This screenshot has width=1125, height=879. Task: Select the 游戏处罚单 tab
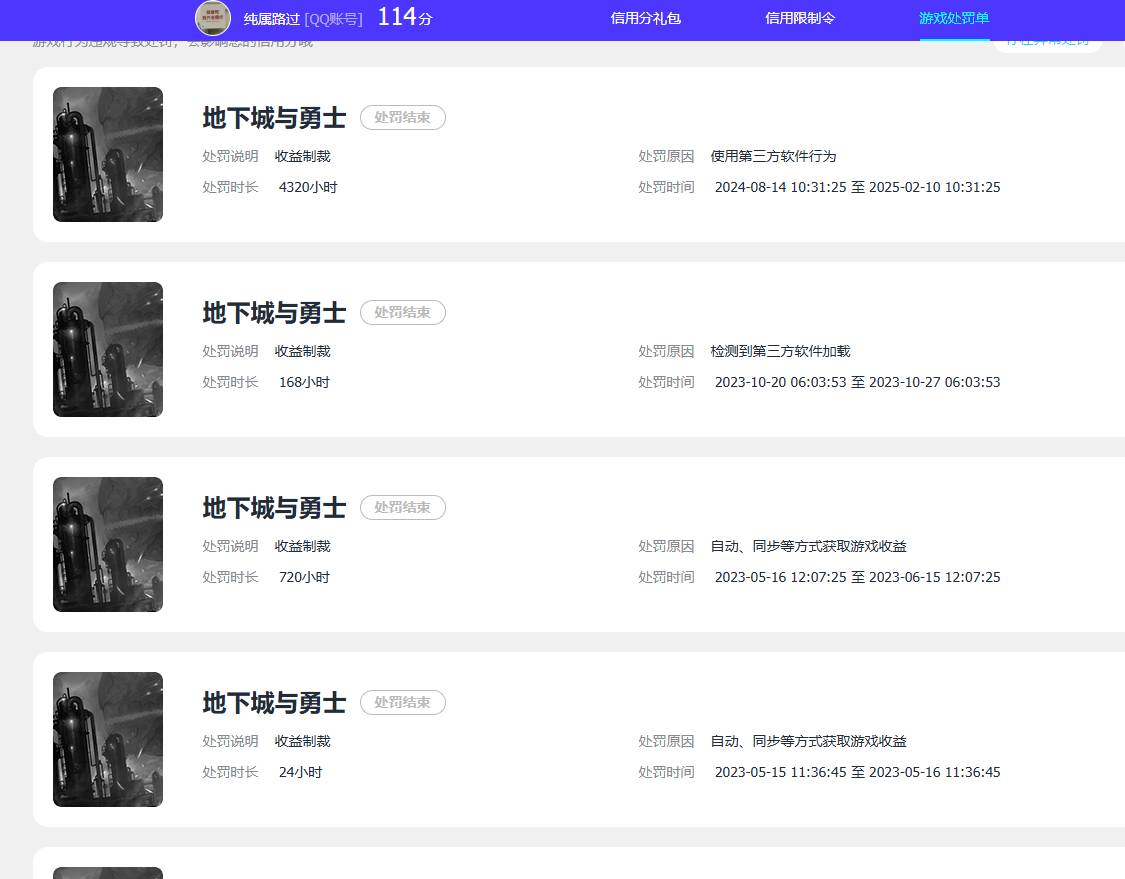[954, 18]
